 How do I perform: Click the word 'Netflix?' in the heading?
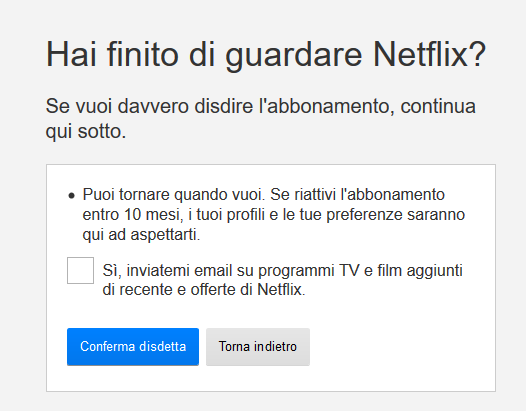(x=429, y=54)
